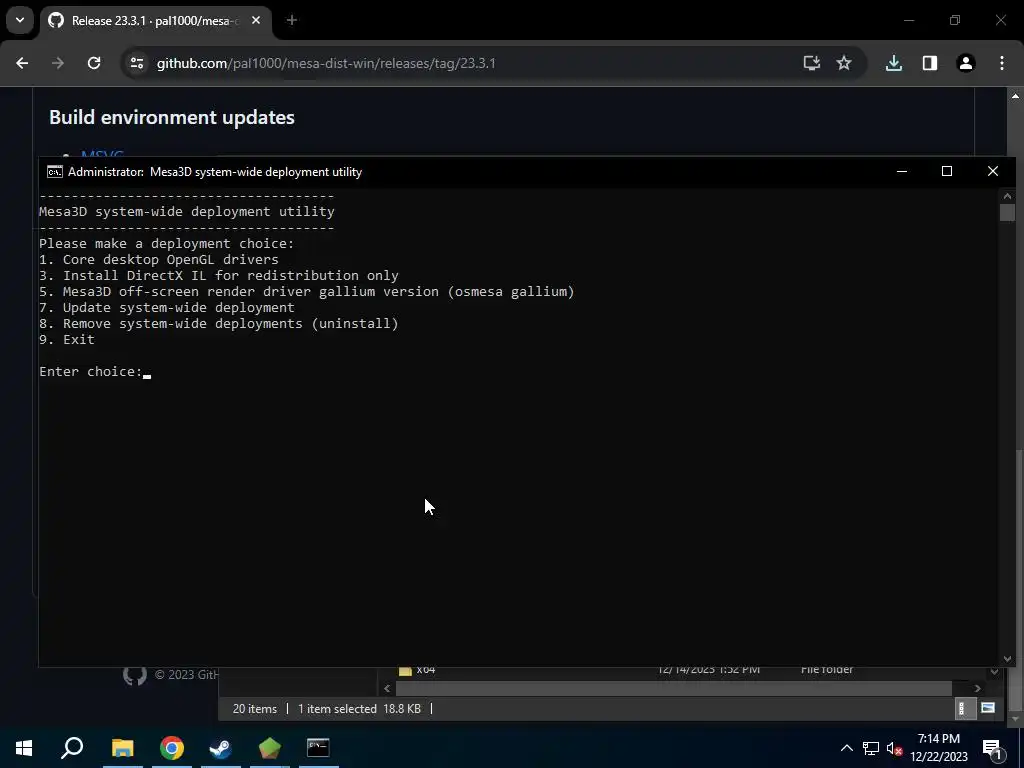Screen dimensions: 1024x768
Task: Open File Explorer from taskbar
Action: pyautogui.click(x=123, y=748)
